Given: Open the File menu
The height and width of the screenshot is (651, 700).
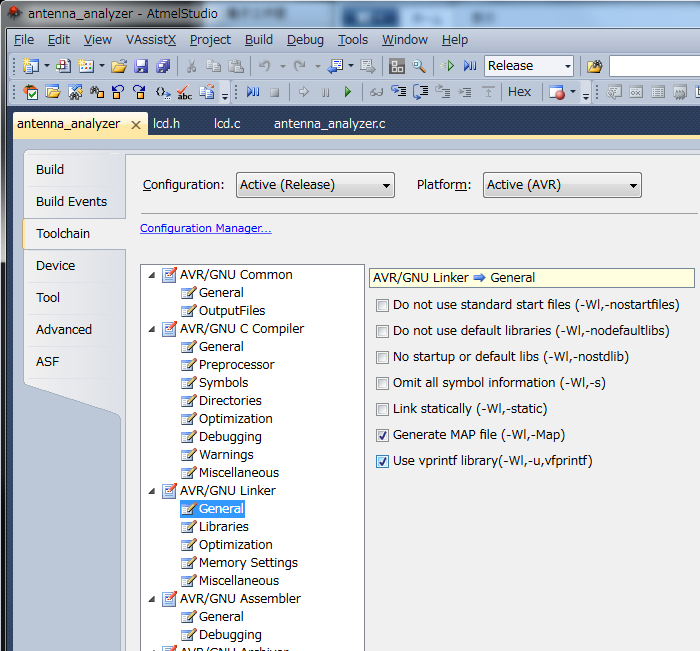Looking at the screenshot, I should pyautogui.click(x=24, y=40).
